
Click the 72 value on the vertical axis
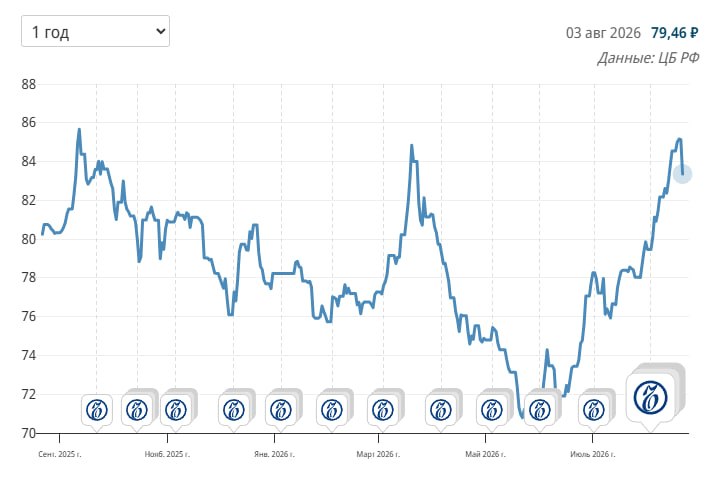click(29, 394)
